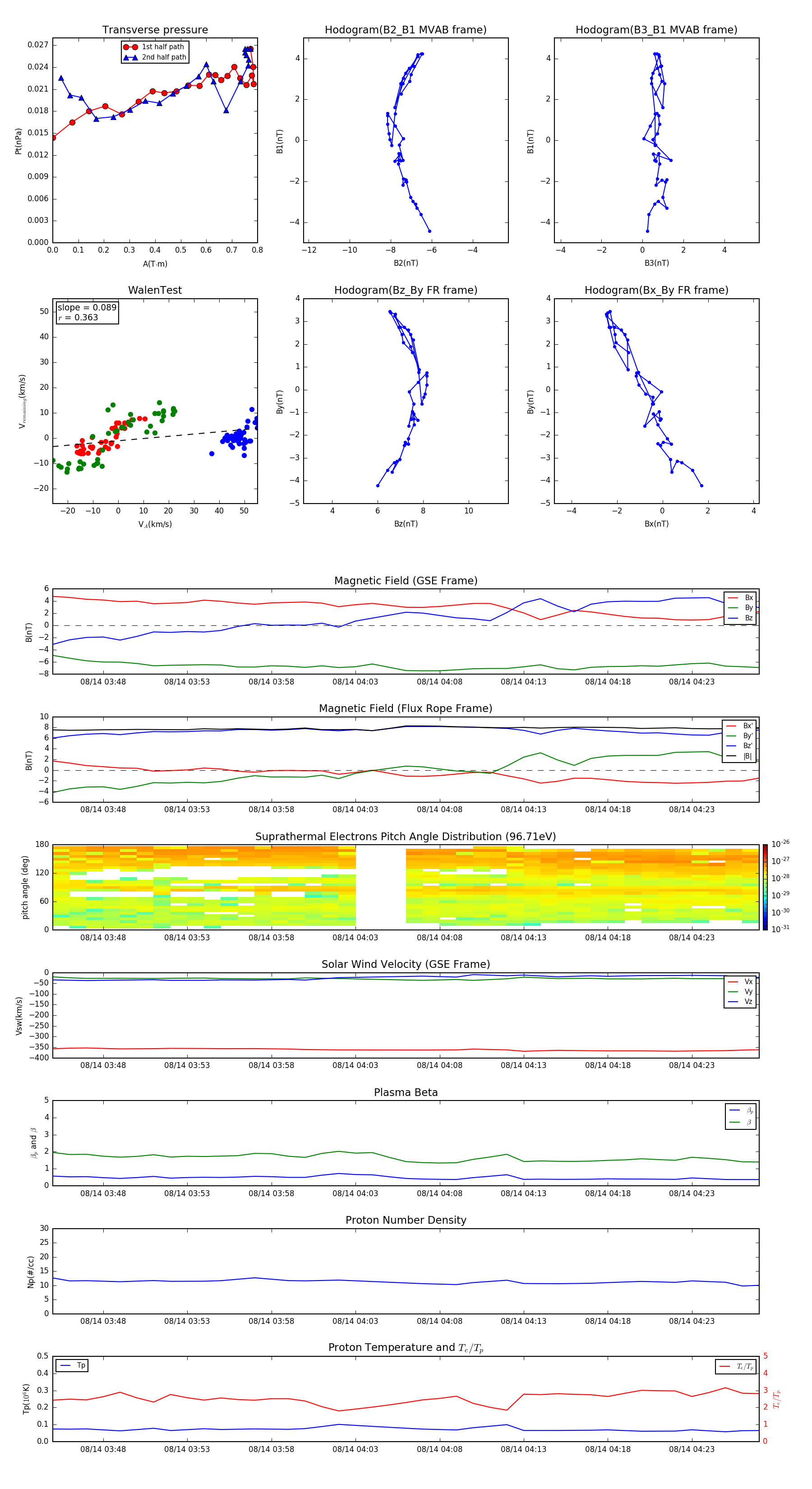Select the red 'Te/Tp' legend entry
The height and width of the screenshot is (1489, 812).
coord(736,1366)
